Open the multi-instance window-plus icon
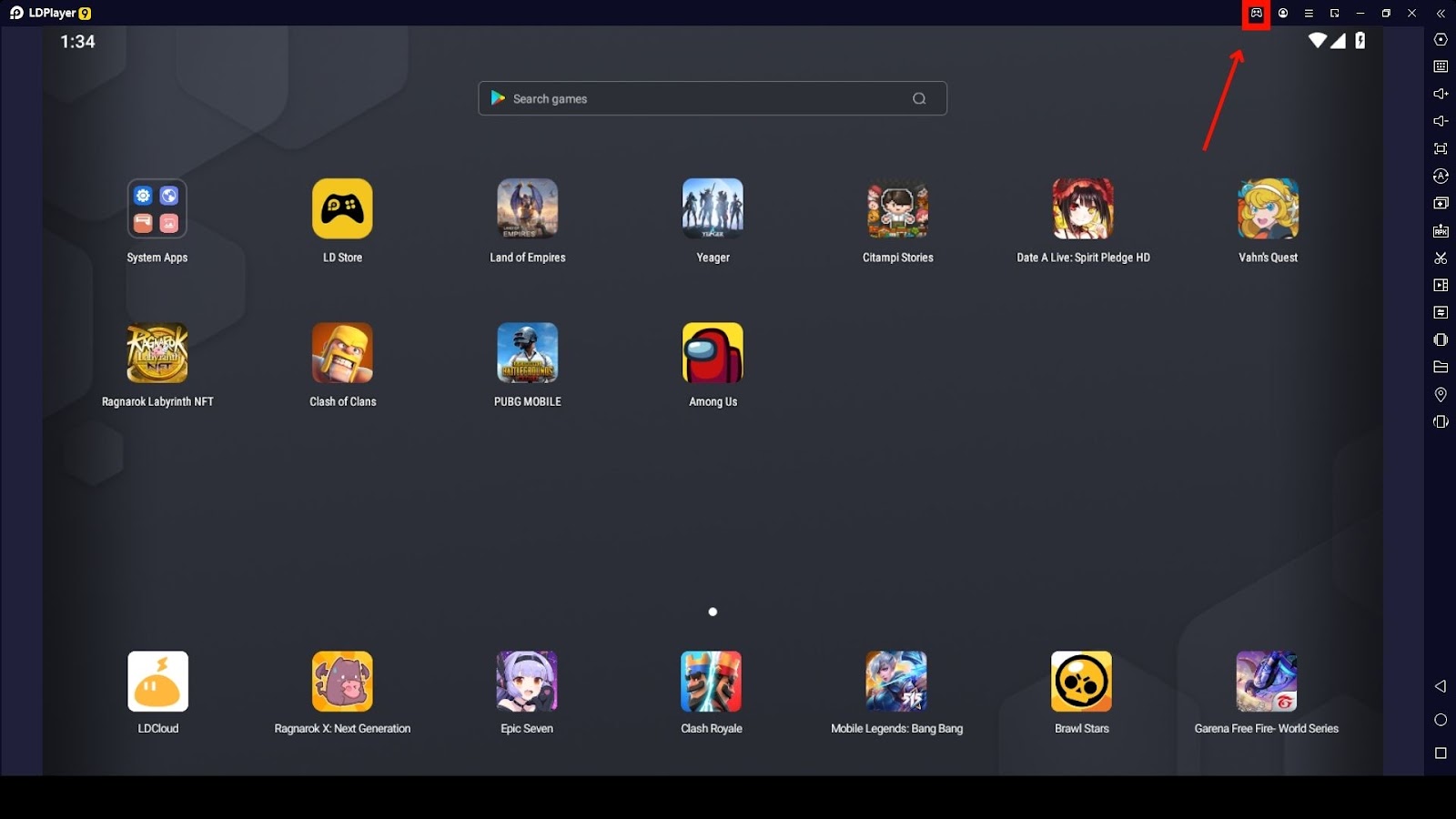1456x819 pixels. (1441, 203)
